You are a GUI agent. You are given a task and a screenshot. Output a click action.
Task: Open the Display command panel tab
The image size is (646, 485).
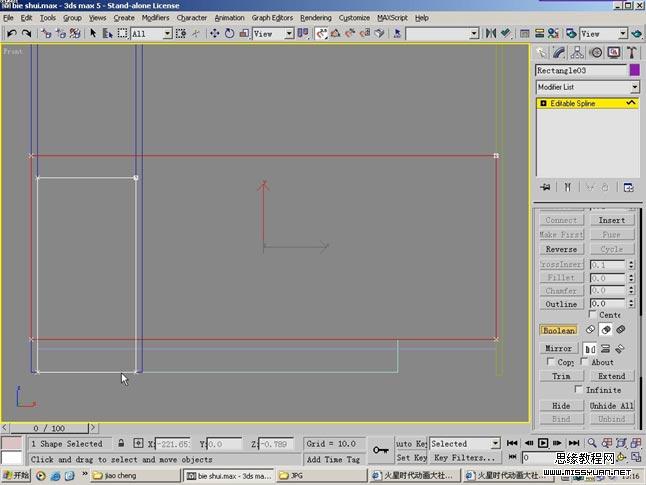(x=614, y=52)
